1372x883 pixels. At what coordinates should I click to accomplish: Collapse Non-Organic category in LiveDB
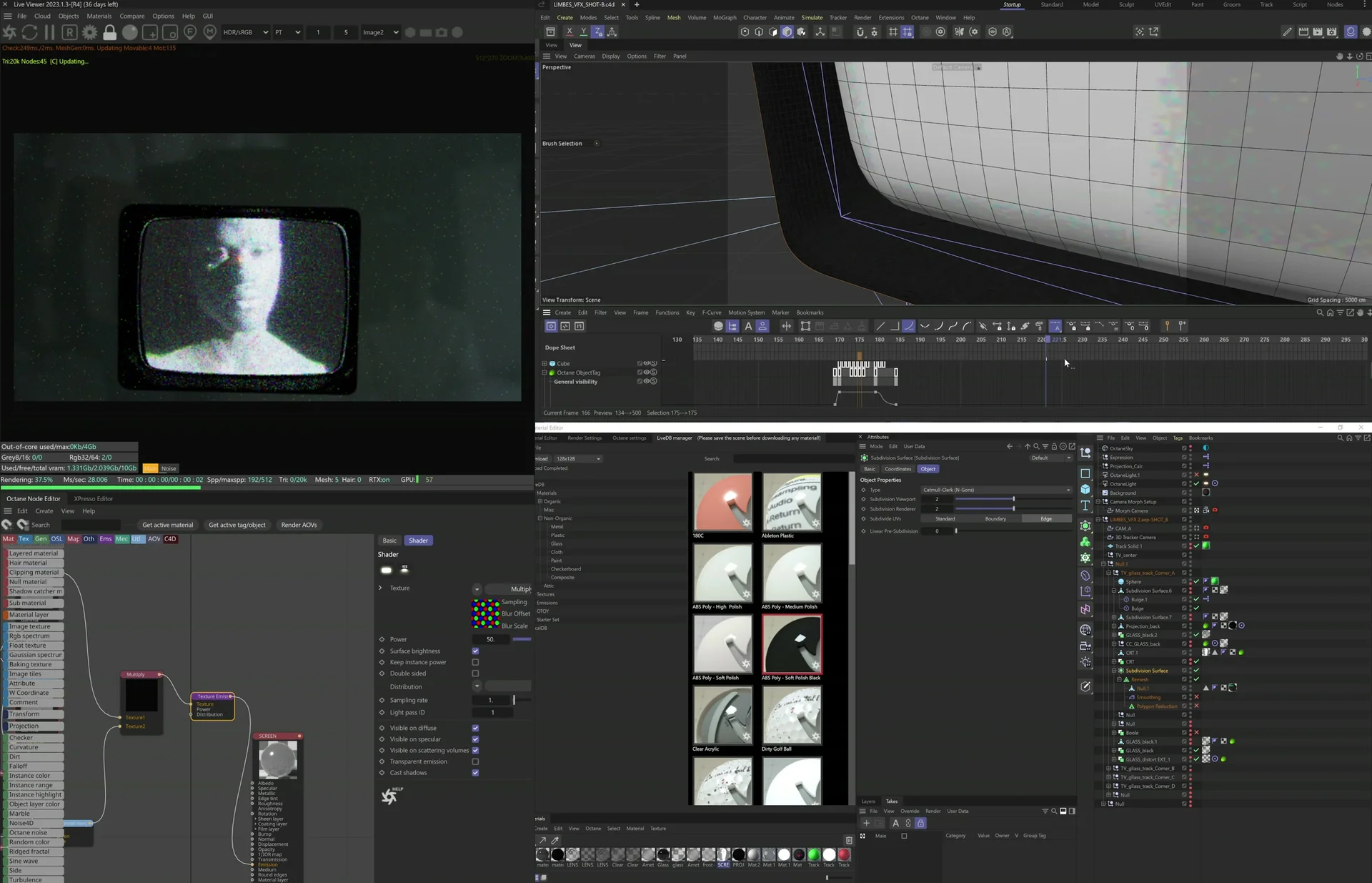coord(540,518)
